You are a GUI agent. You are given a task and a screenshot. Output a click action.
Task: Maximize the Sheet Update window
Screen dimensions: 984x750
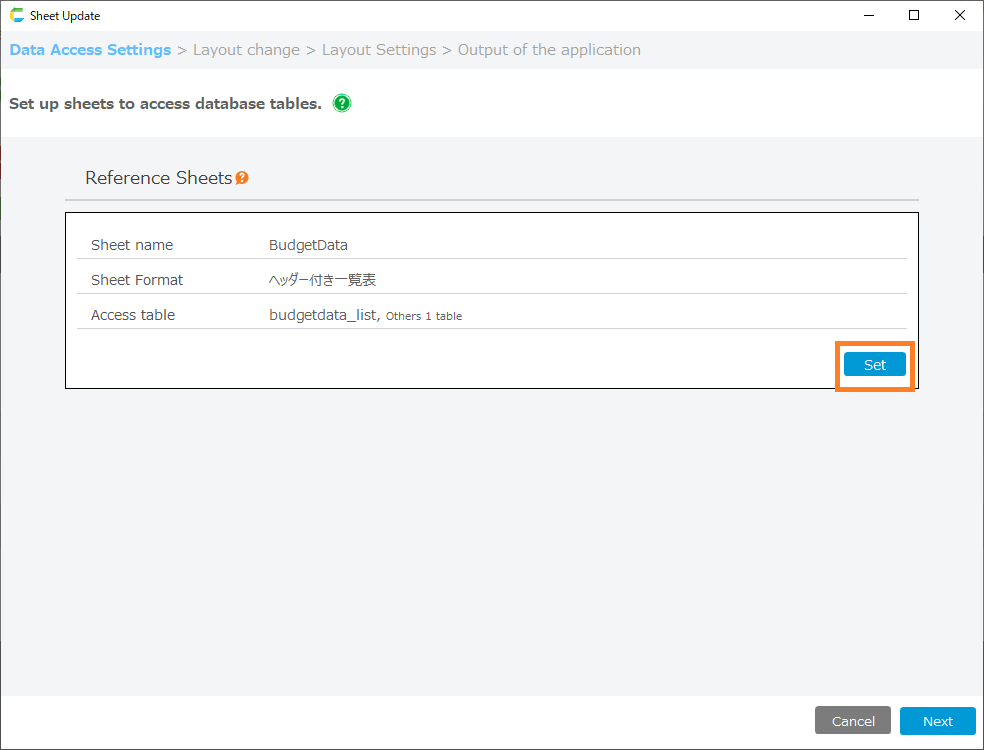point(914,15)
